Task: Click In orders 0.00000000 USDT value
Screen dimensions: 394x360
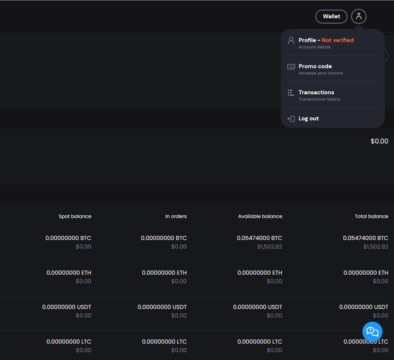Action: (162, 307)
